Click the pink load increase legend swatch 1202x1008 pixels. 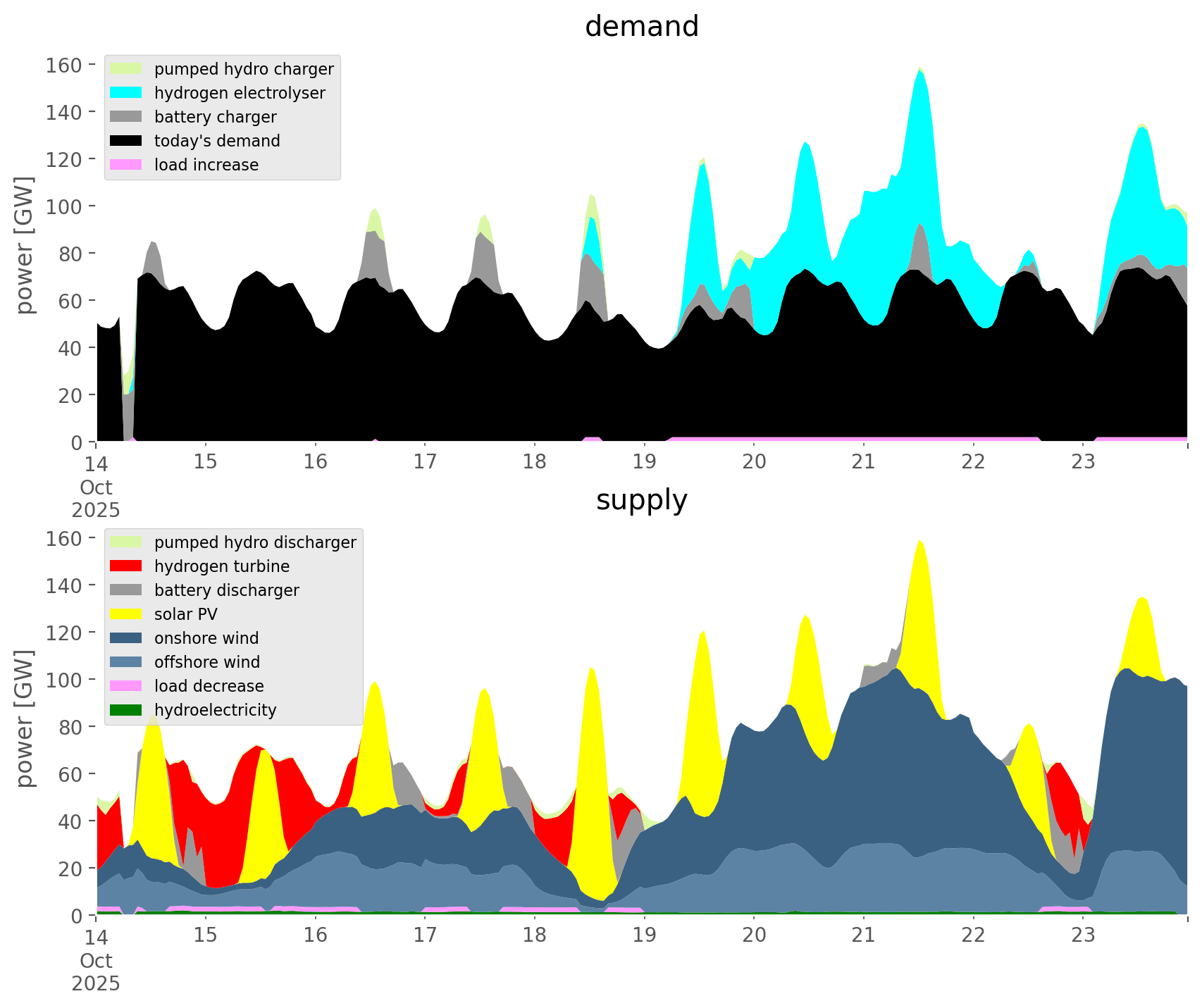coord(126,165)
